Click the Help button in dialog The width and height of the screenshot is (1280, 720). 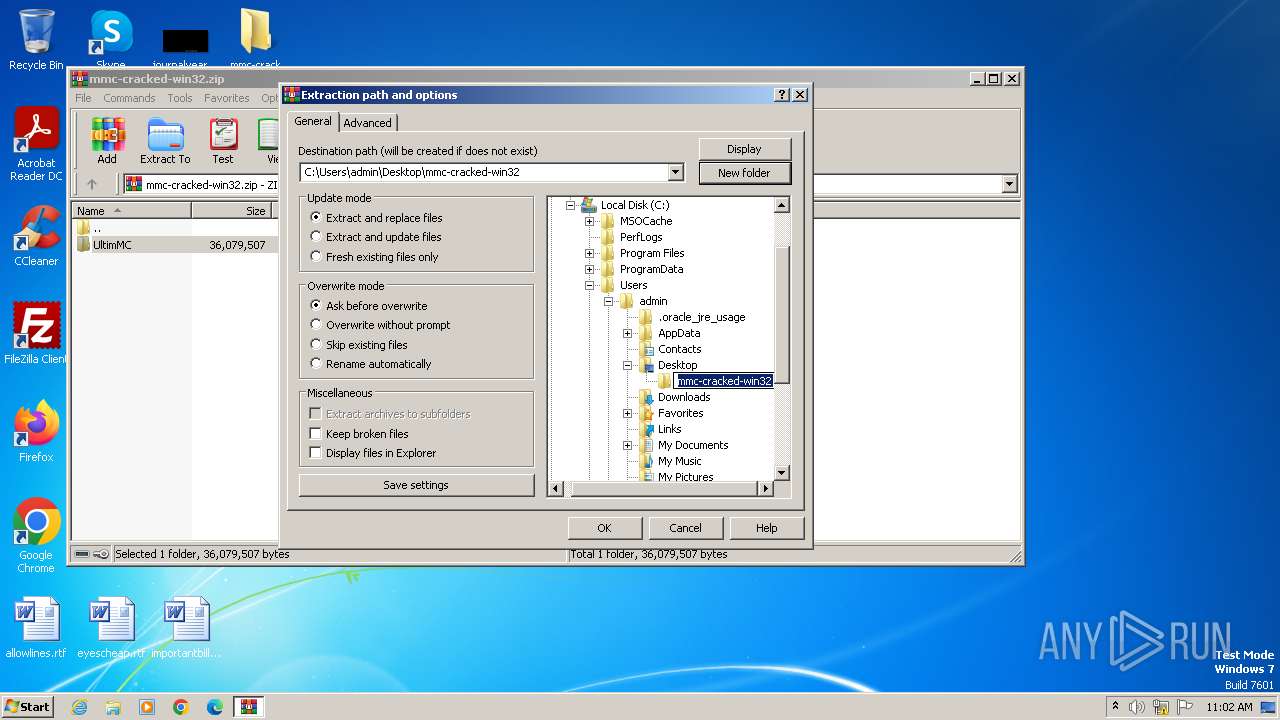click(766, 528)
